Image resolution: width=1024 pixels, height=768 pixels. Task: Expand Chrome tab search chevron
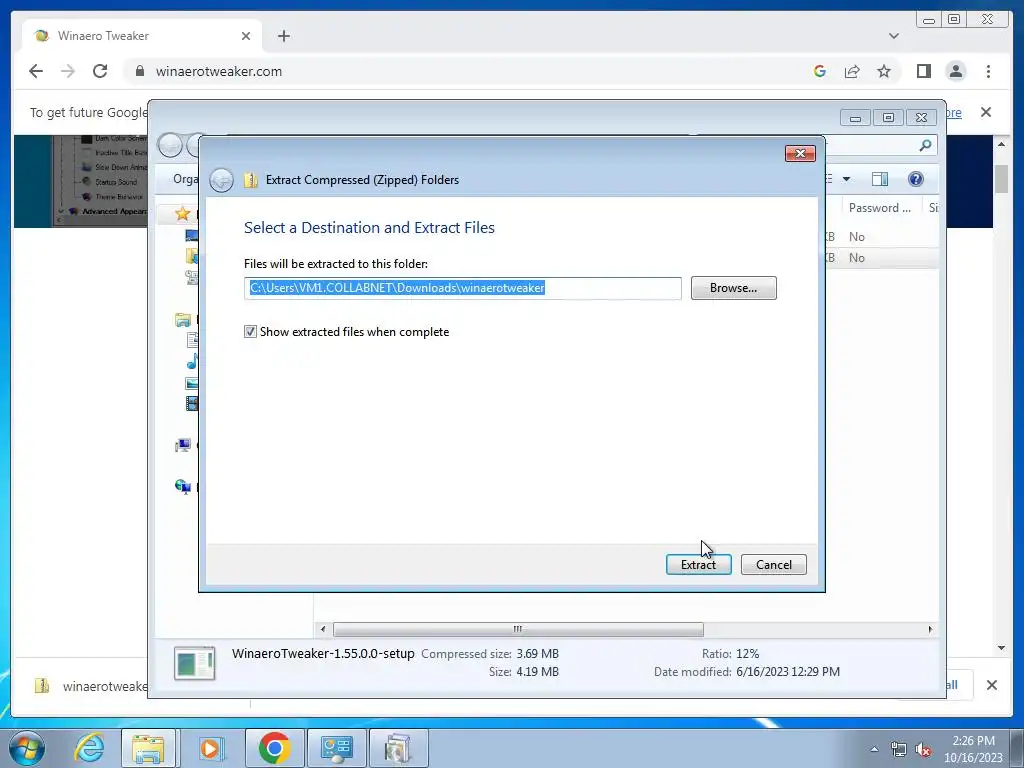(893, 36)
